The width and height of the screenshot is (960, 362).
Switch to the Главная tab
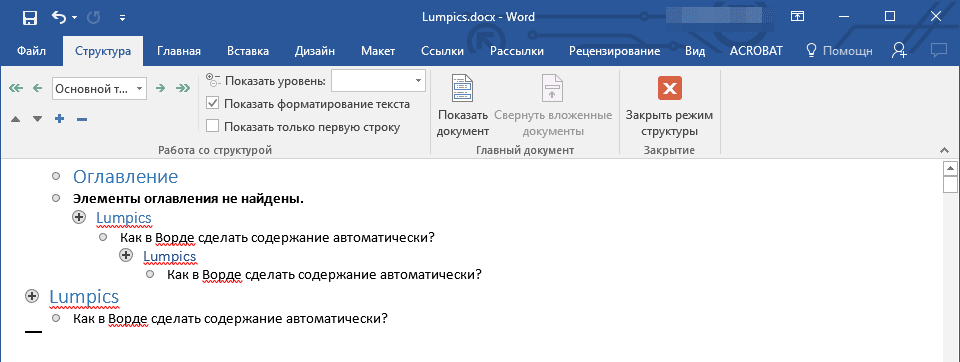coord(179,51)
